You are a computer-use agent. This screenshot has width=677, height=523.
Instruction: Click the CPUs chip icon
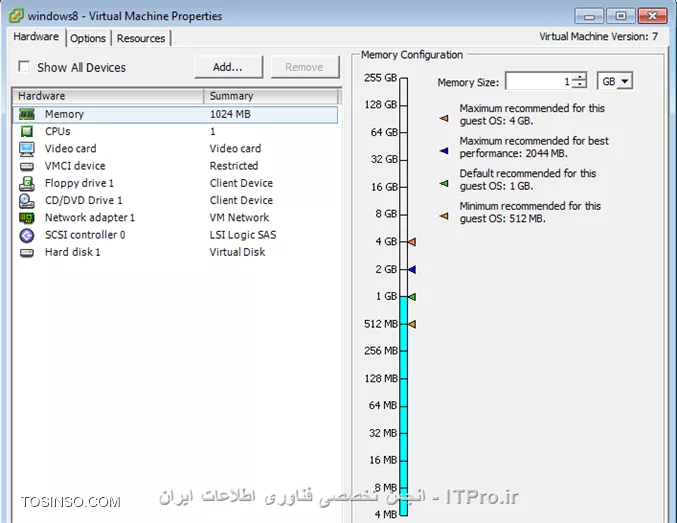27,131
